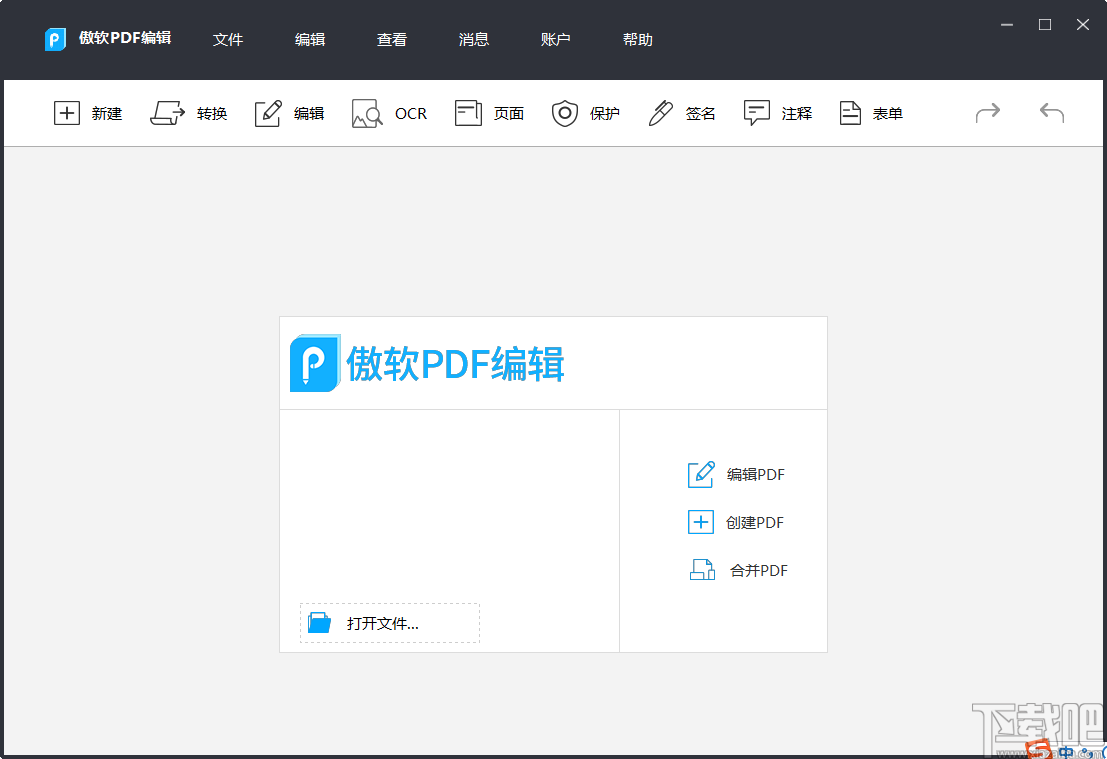
Task: Click the 转换 toolbar label
Action: click(x=212, y=114)
